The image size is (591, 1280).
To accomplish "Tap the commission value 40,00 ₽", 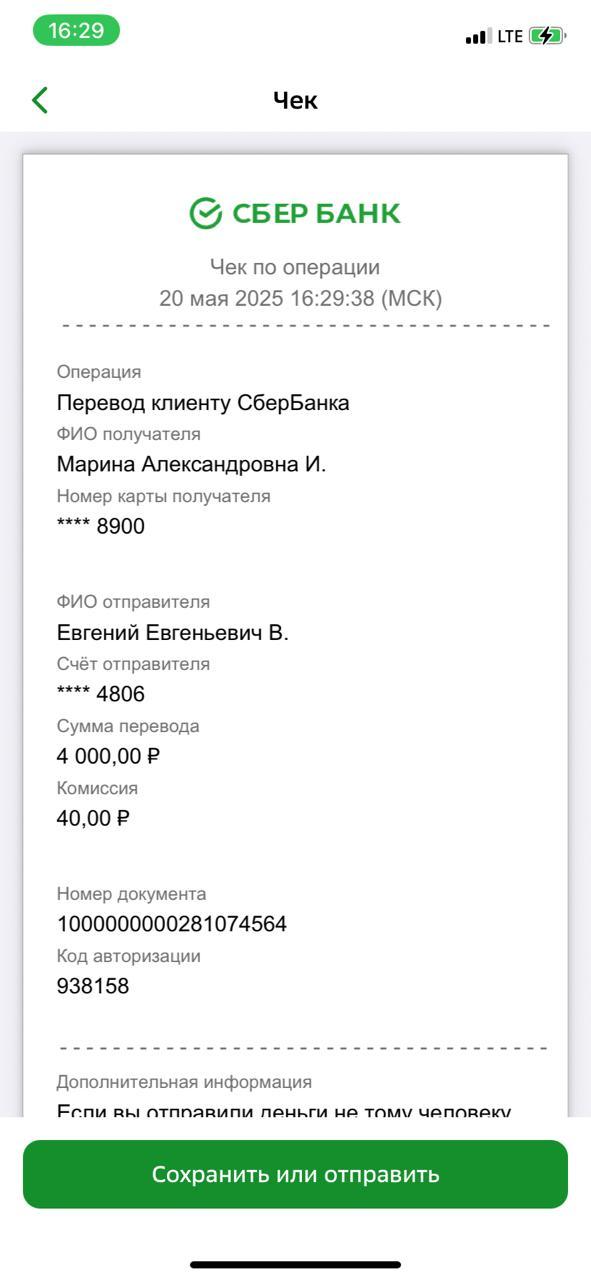I will click(x=93, y=818).
